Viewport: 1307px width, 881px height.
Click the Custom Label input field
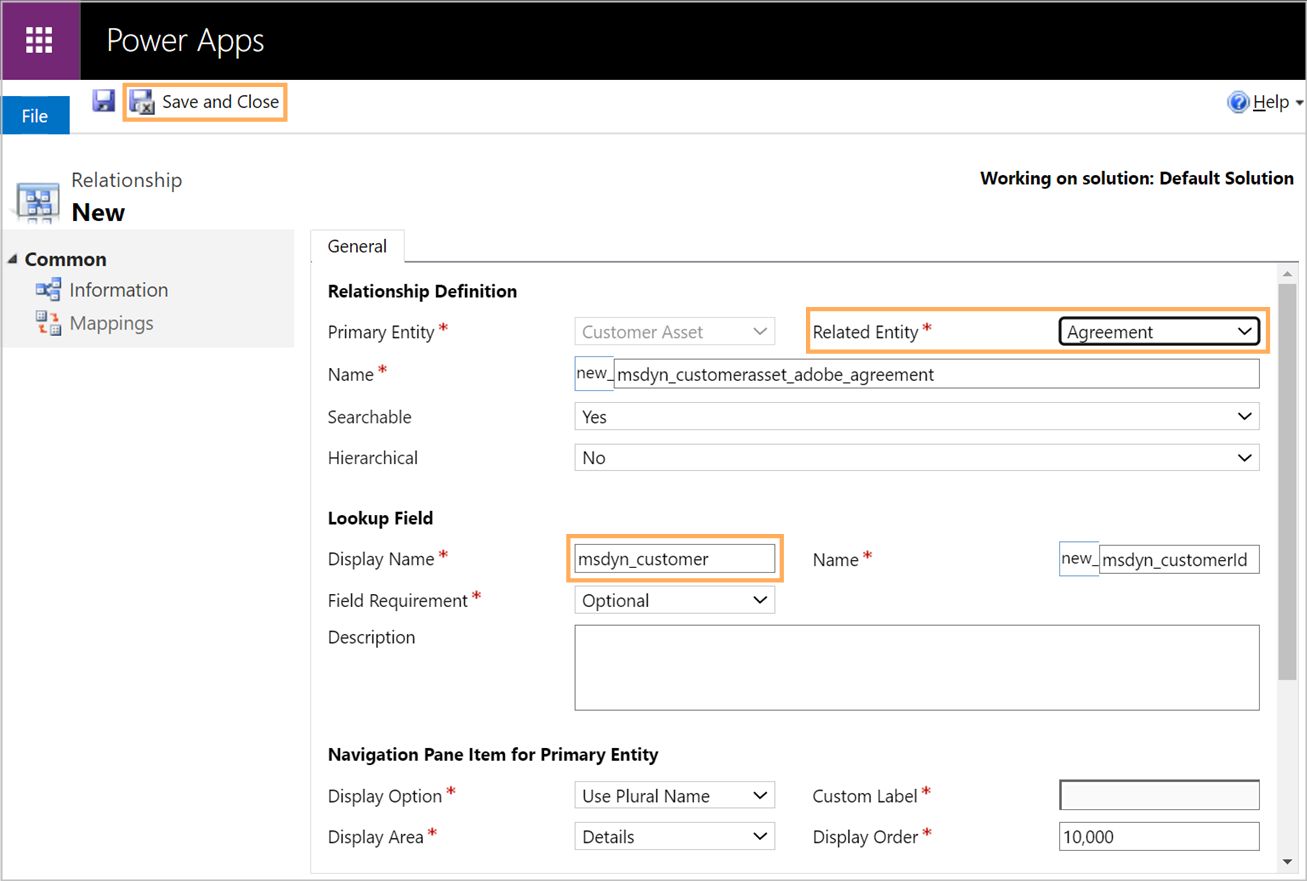click(x=1159, y=796)
